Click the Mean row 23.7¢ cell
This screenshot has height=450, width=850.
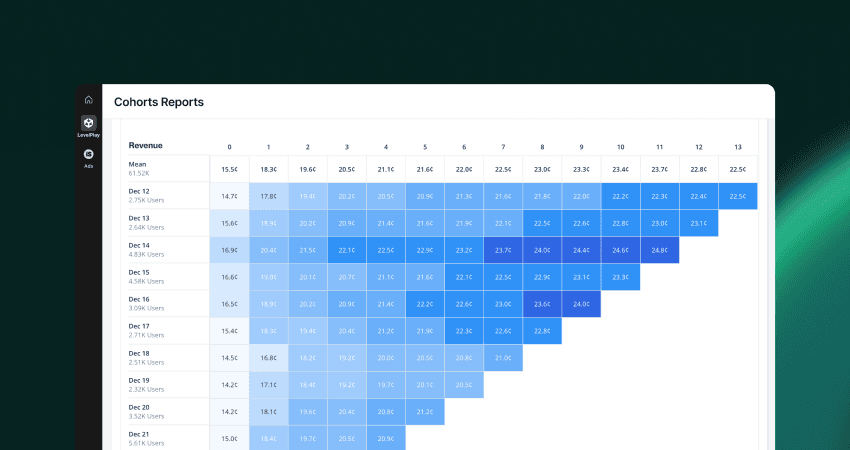pyautogui.click(x=660, y=169)
